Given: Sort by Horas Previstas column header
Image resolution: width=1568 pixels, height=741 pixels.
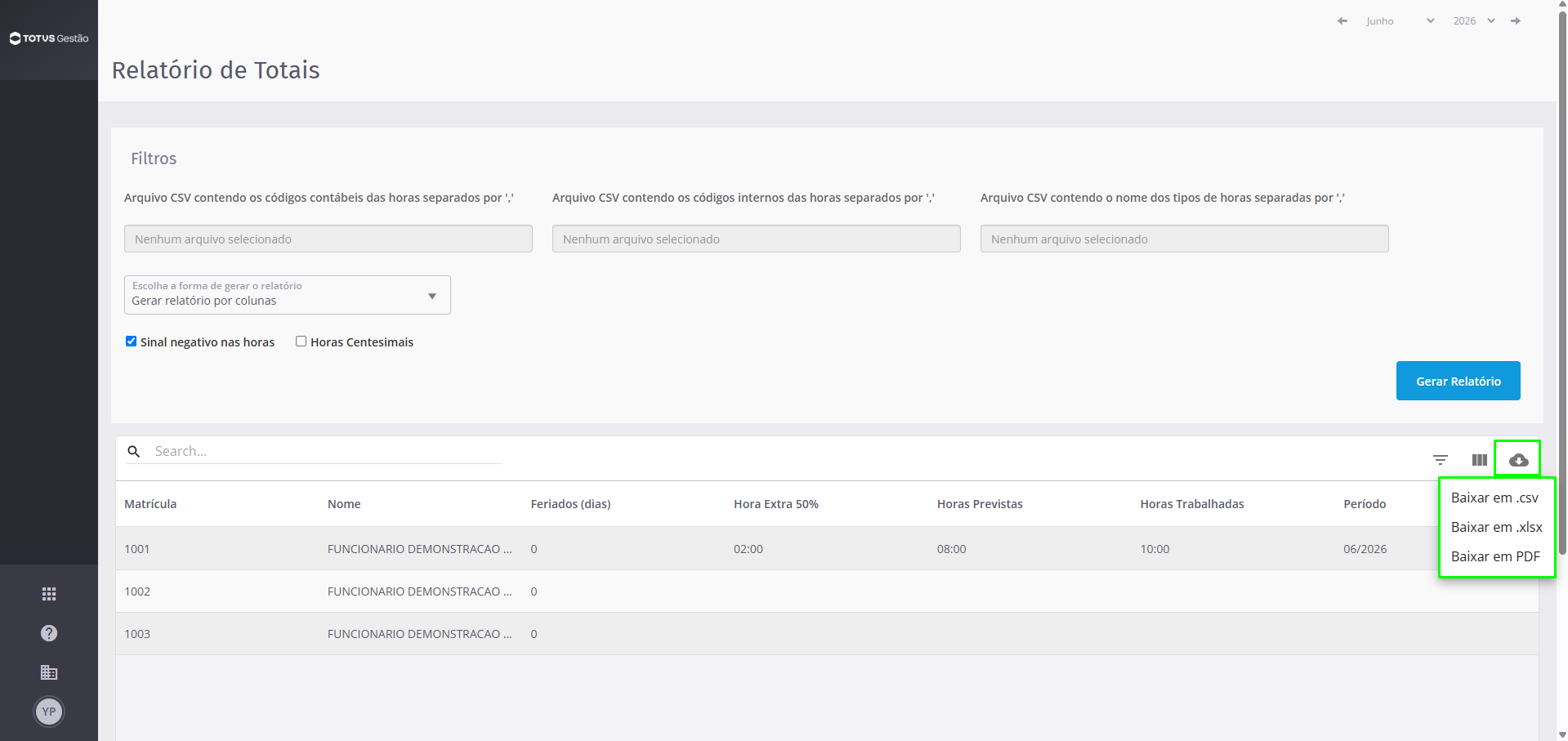Looking at the screenshot, I should click(x=980, y=504).
